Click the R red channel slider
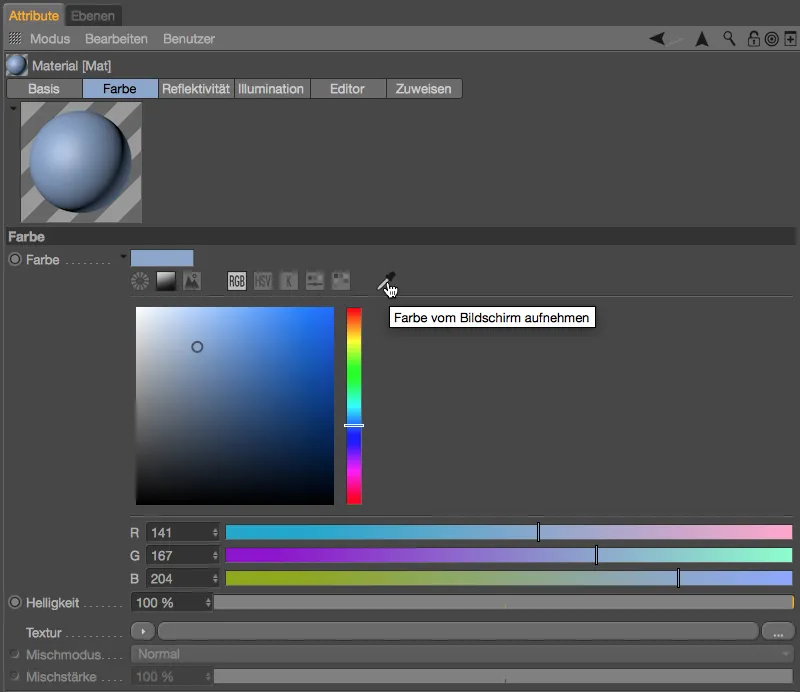This screenshot has height=692, width=800. (x=509, y=532)
